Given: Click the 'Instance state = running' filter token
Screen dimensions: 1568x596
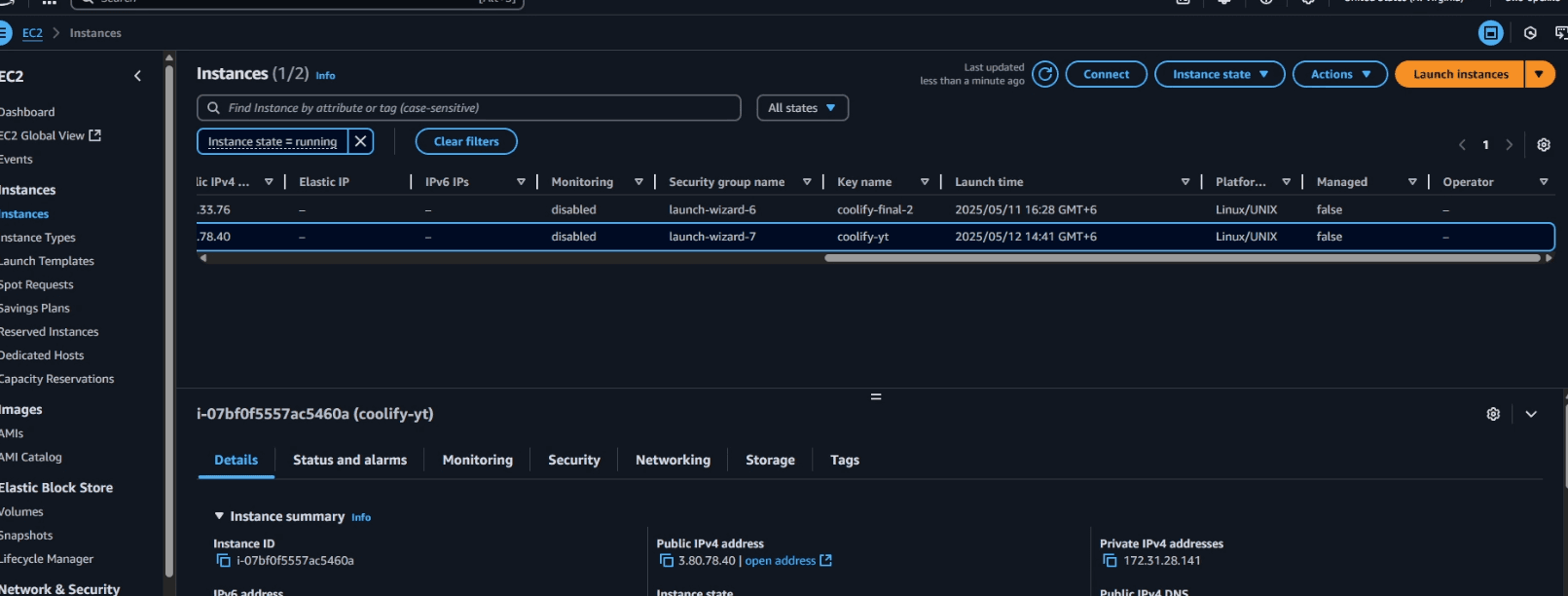Looking at the screenshot, I should tap(273, 141).
